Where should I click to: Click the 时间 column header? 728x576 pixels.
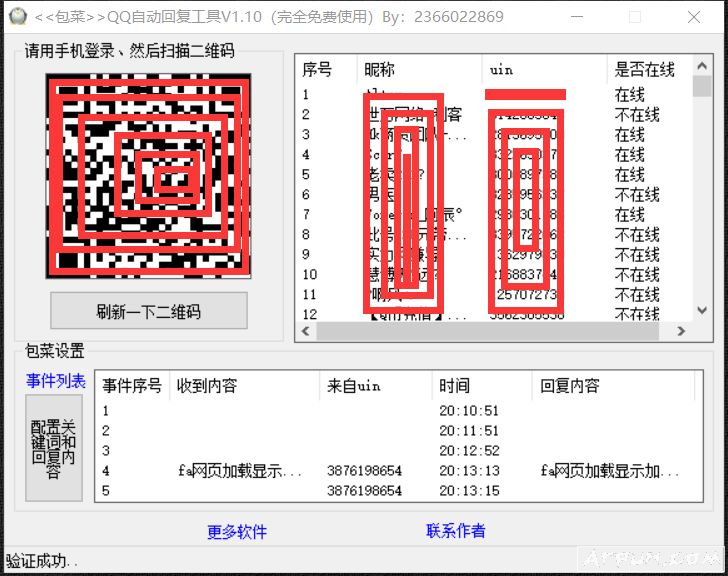coord(481,386)
